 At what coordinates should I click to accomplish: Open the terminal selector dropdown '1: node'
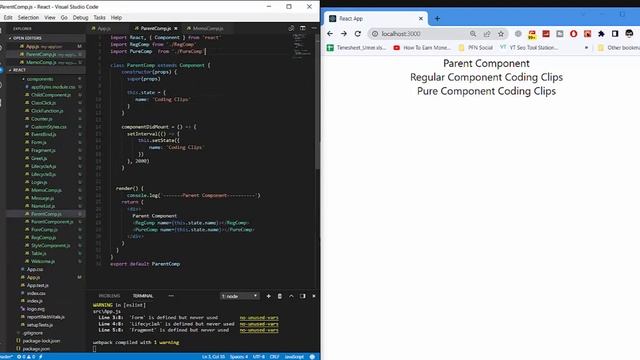point(239,296)
